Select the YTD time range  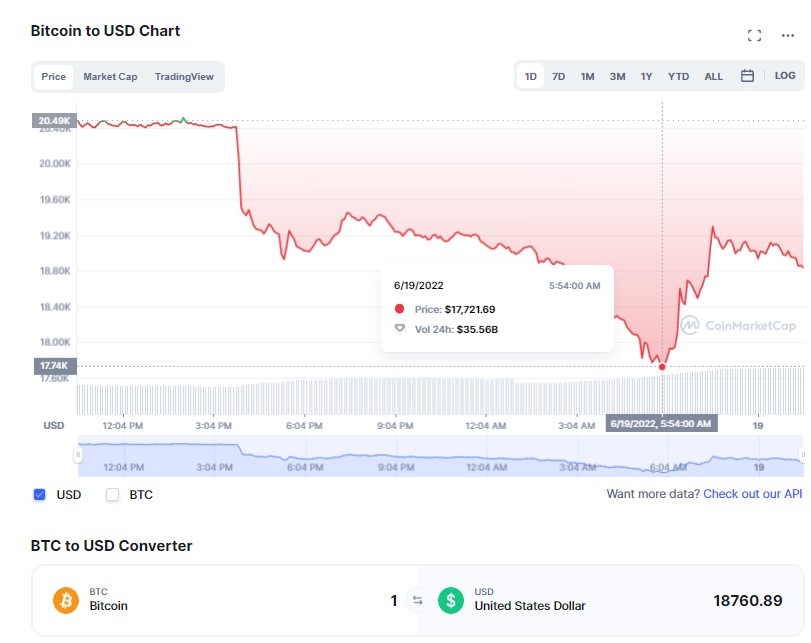[x=679, y=77]
